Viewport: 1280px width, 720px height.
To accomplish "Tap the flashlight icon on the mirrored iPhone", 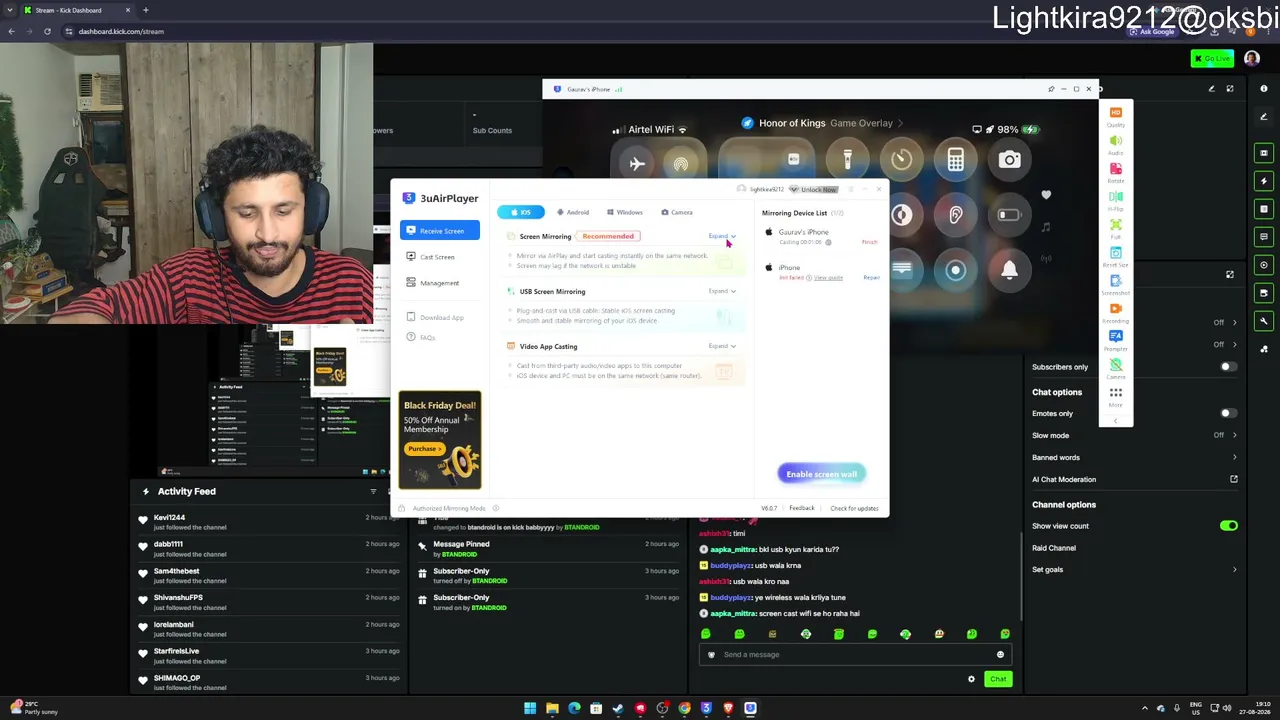I will tap(848, 160).
